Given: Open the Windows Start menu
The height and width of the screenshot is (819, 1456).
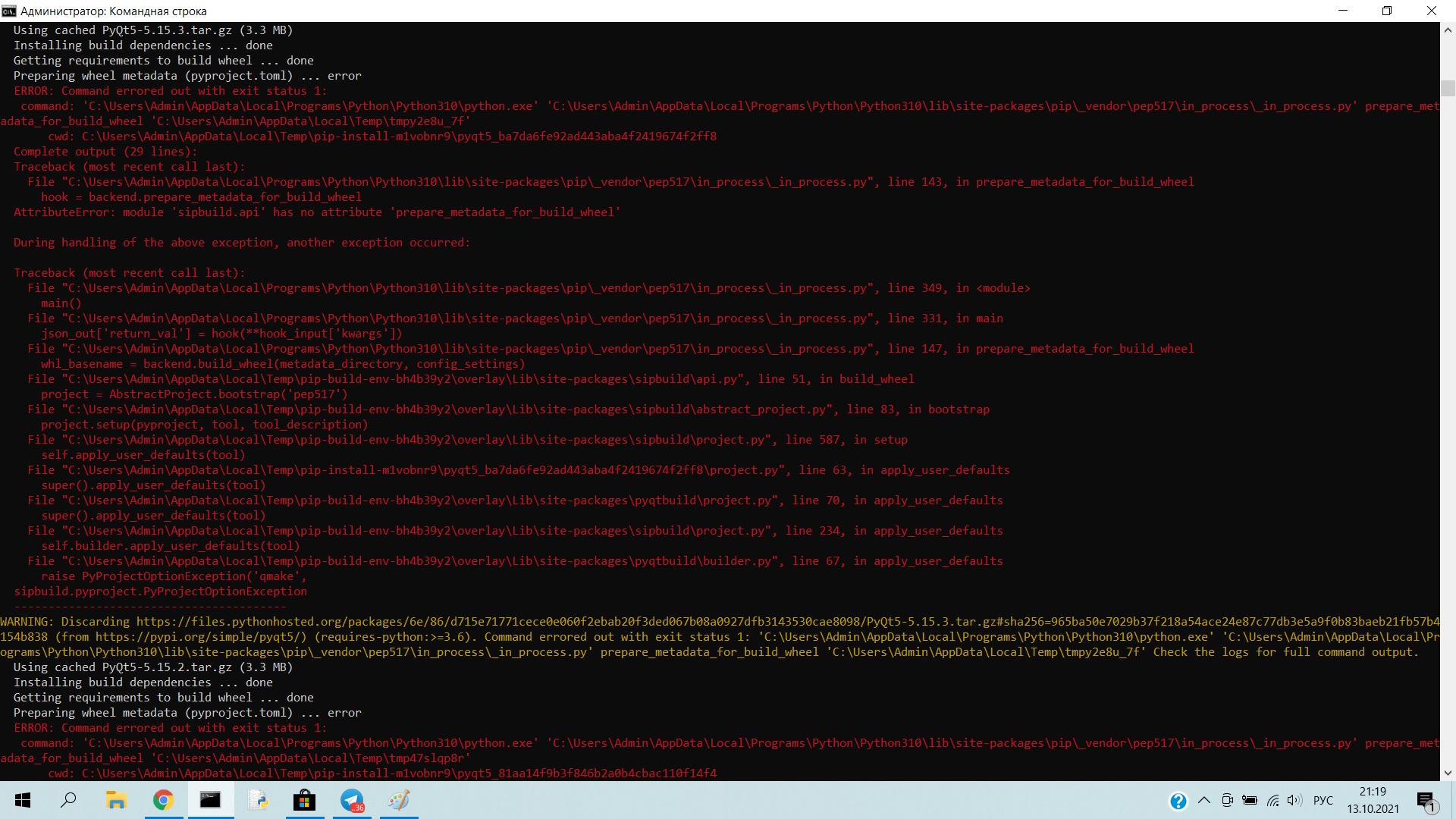Looking at the screenshot, I should tap(23, 800).
